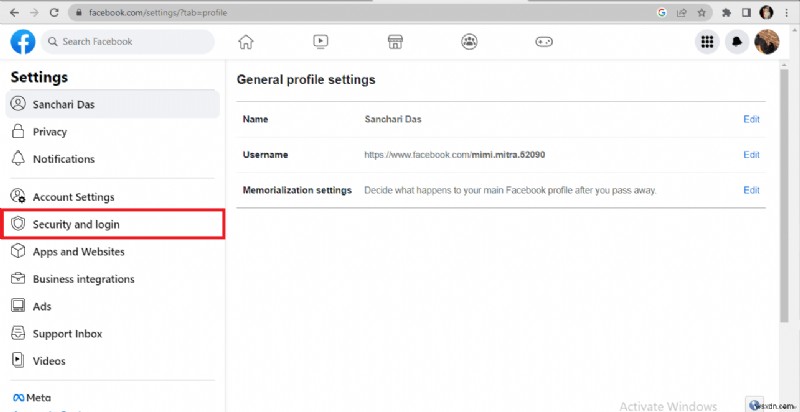Bookmark this page with the star icon
This screenshot has width=800, height=412.
[702, 13]
